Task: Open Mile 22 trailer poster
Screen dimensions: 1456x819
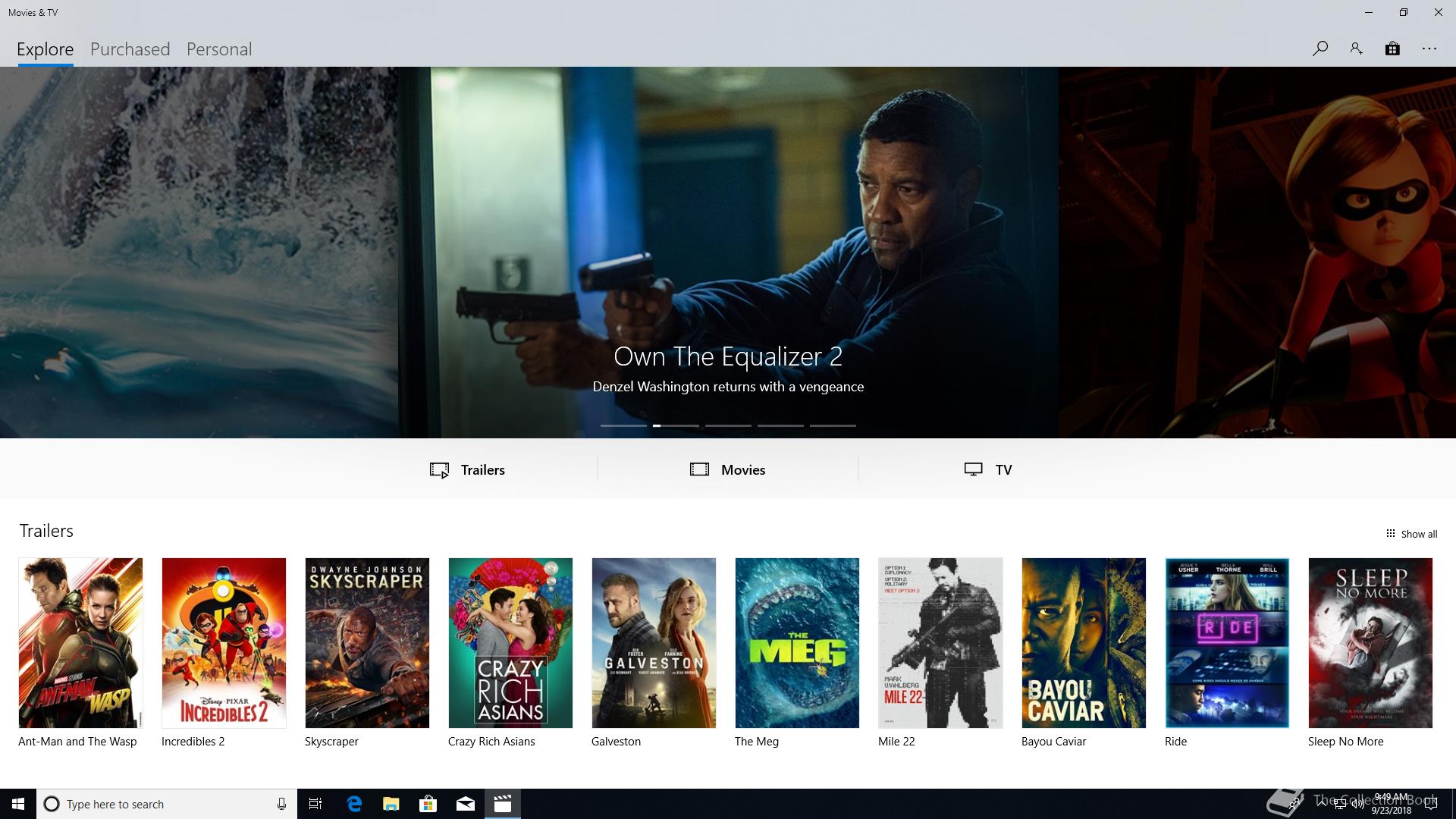Action: tap(940, 643)
